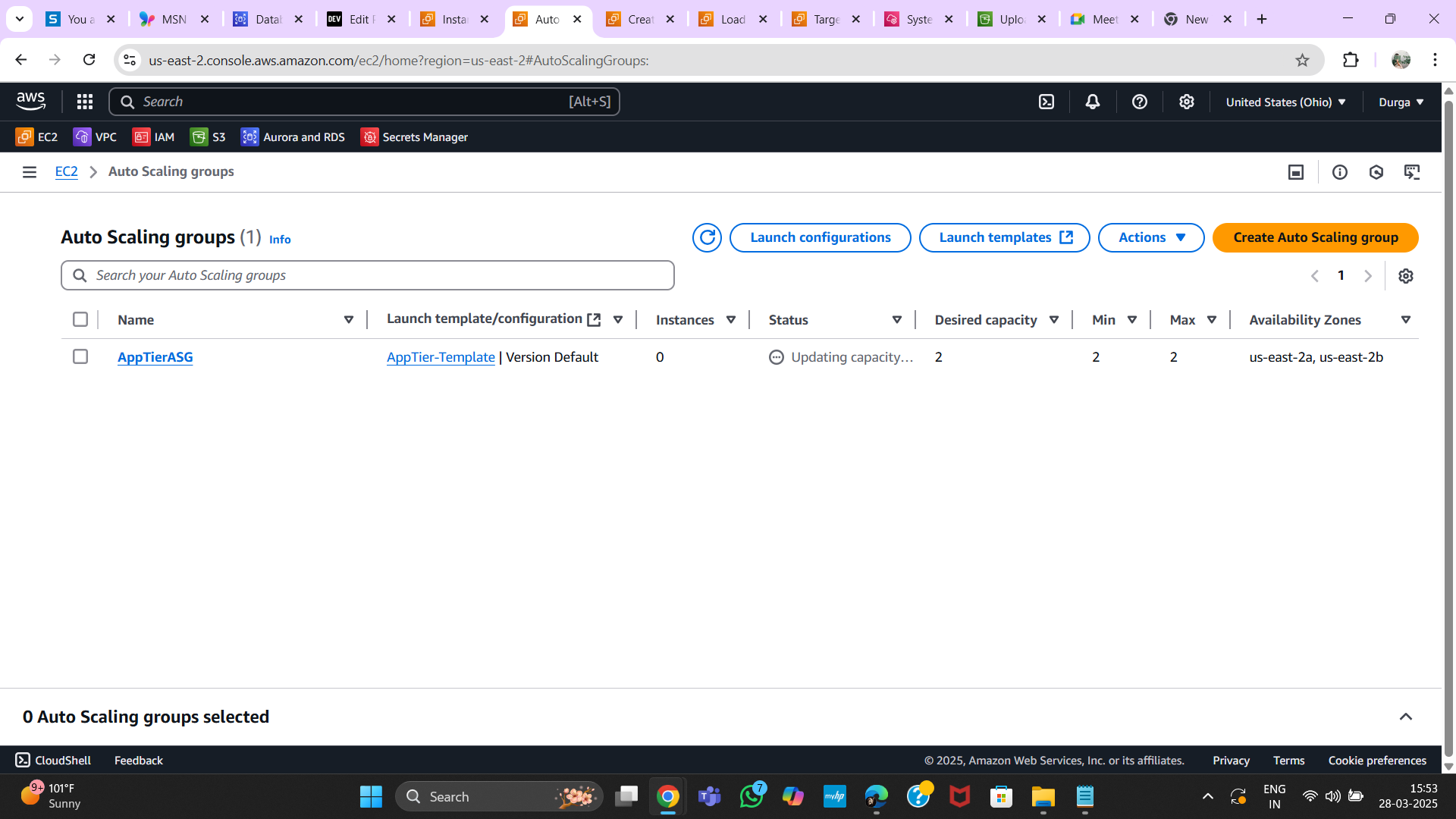Image resolution: width=1456 pixels, height=819 pixels.
Task: Click the browser address bar URL
Action: (399, 60)
